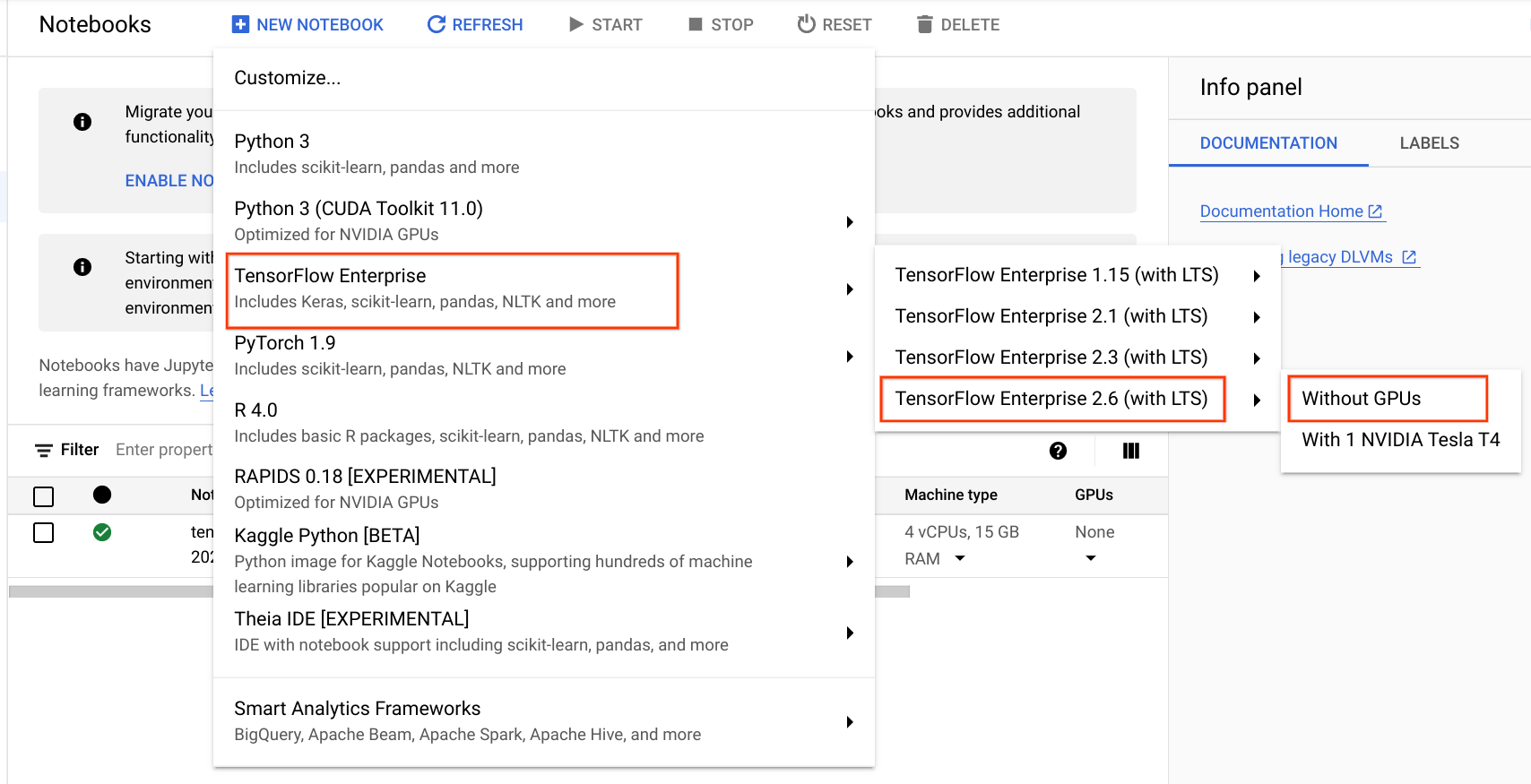This screenshot has height=784, width=1531.
Task: Expand TensorFlow Enterprise 2.6 submenu arrow
Action: (1257, 400)
